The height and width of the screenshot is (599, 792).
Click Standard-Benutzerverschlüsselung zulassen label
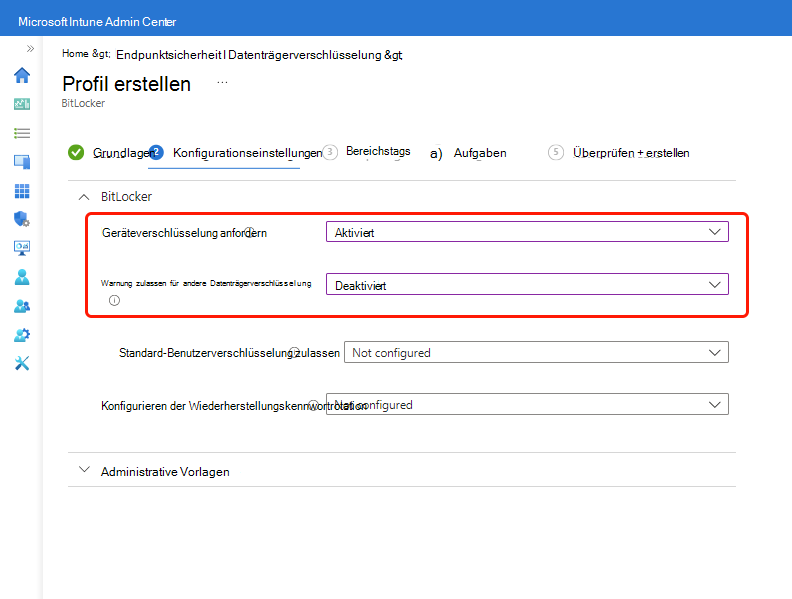tap(229, 353)
